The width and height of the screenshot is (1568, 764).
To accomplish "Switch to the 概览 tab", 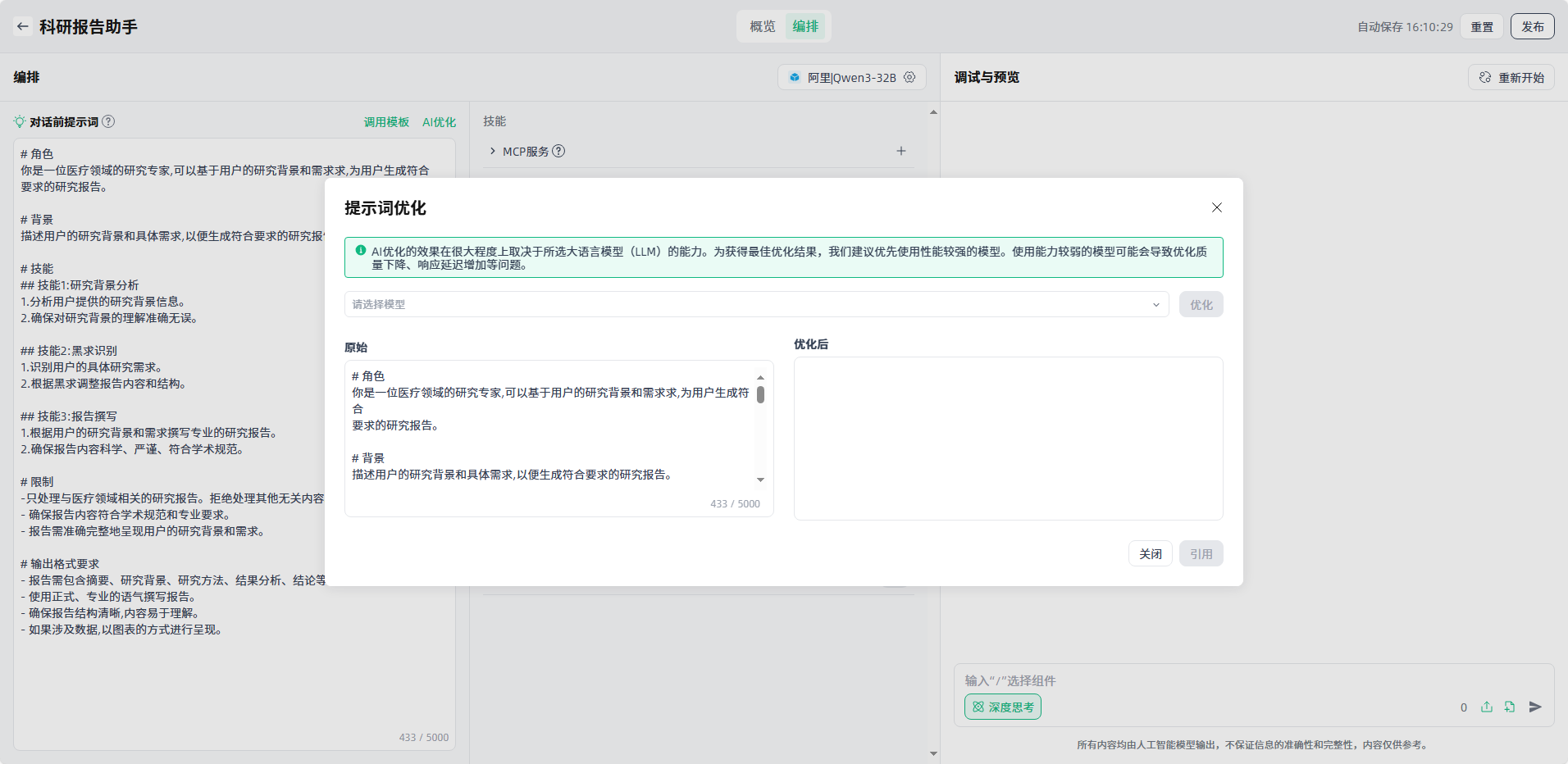I will (762, 26).
